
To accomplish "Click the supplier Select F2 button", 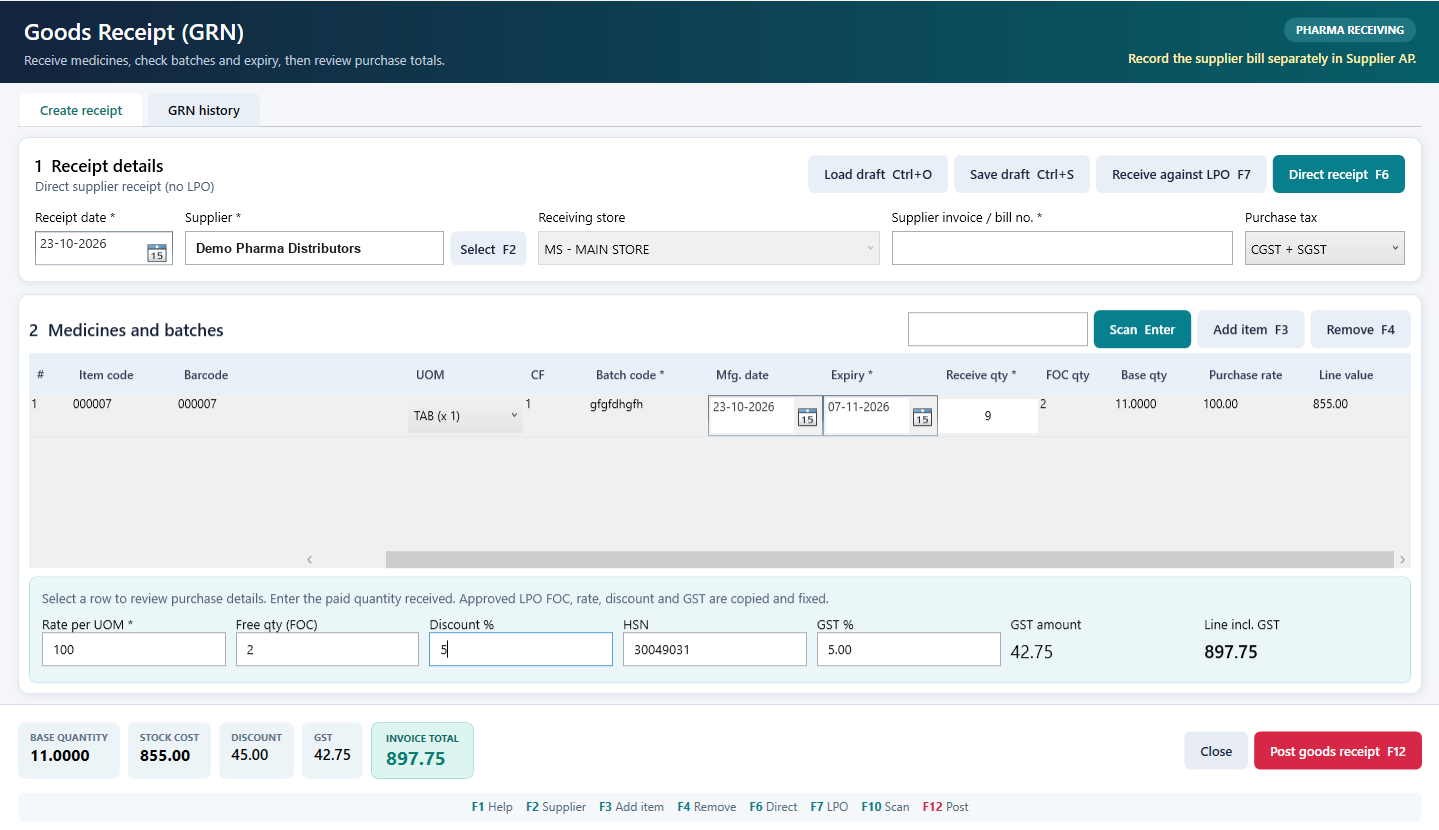I will pos(488,249).
